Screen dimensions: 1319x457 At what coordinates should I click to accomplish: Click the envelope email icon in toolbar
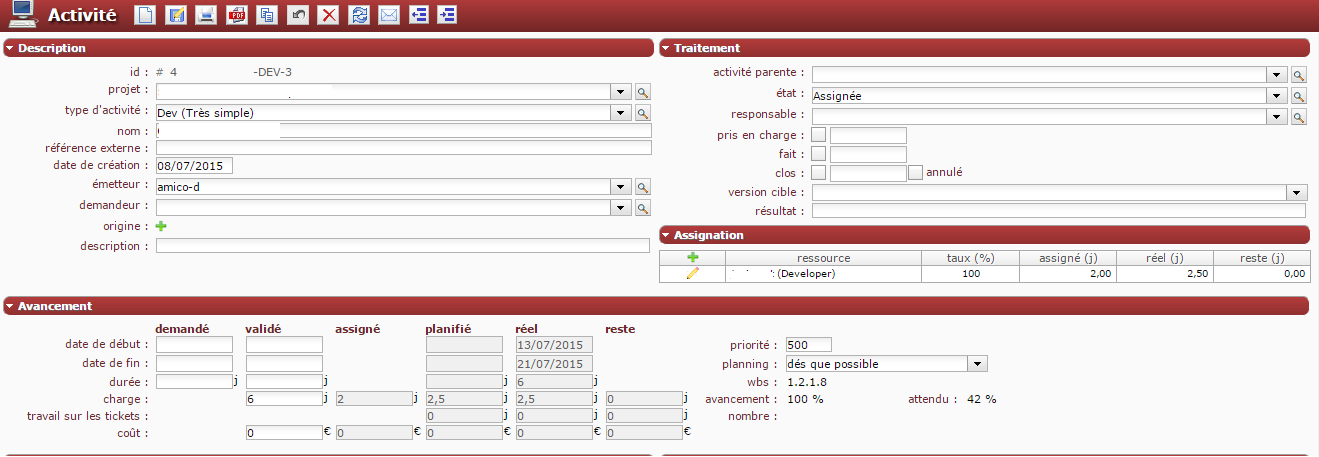click(x=389, y=15)
